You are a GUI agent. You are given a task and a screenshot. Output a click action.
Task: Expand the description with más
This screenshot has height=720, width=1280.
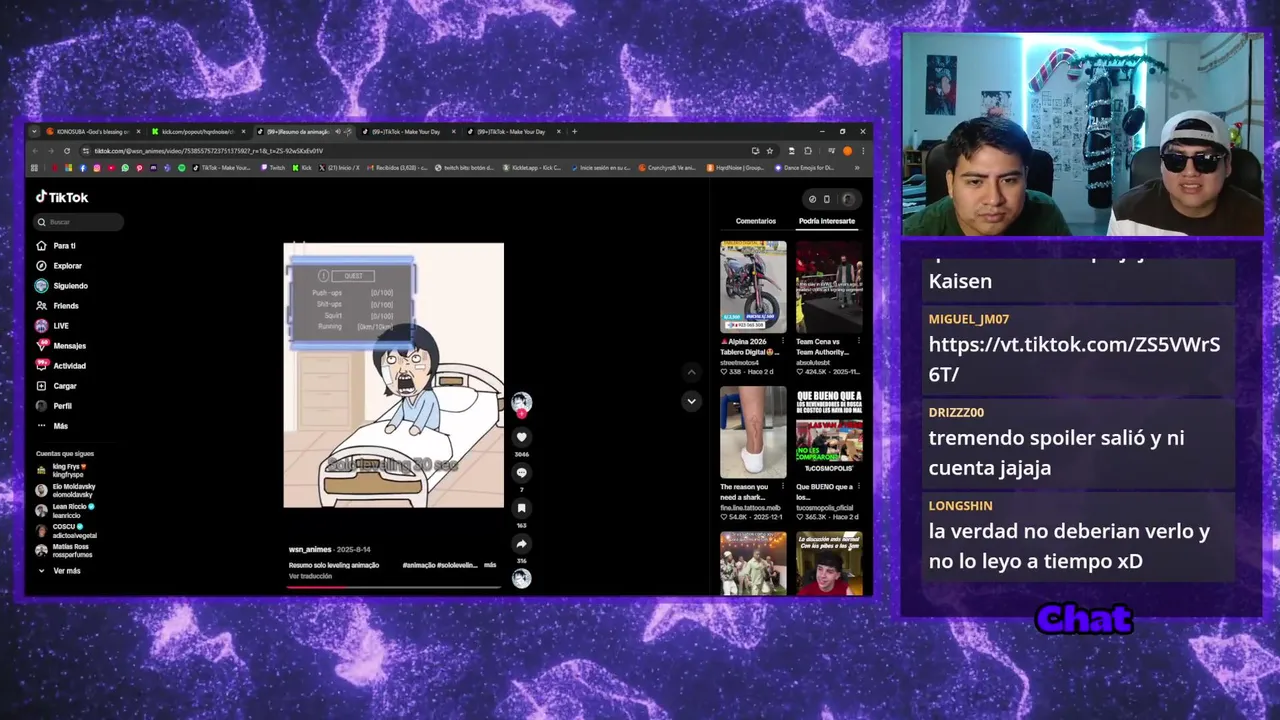(490, 565)
